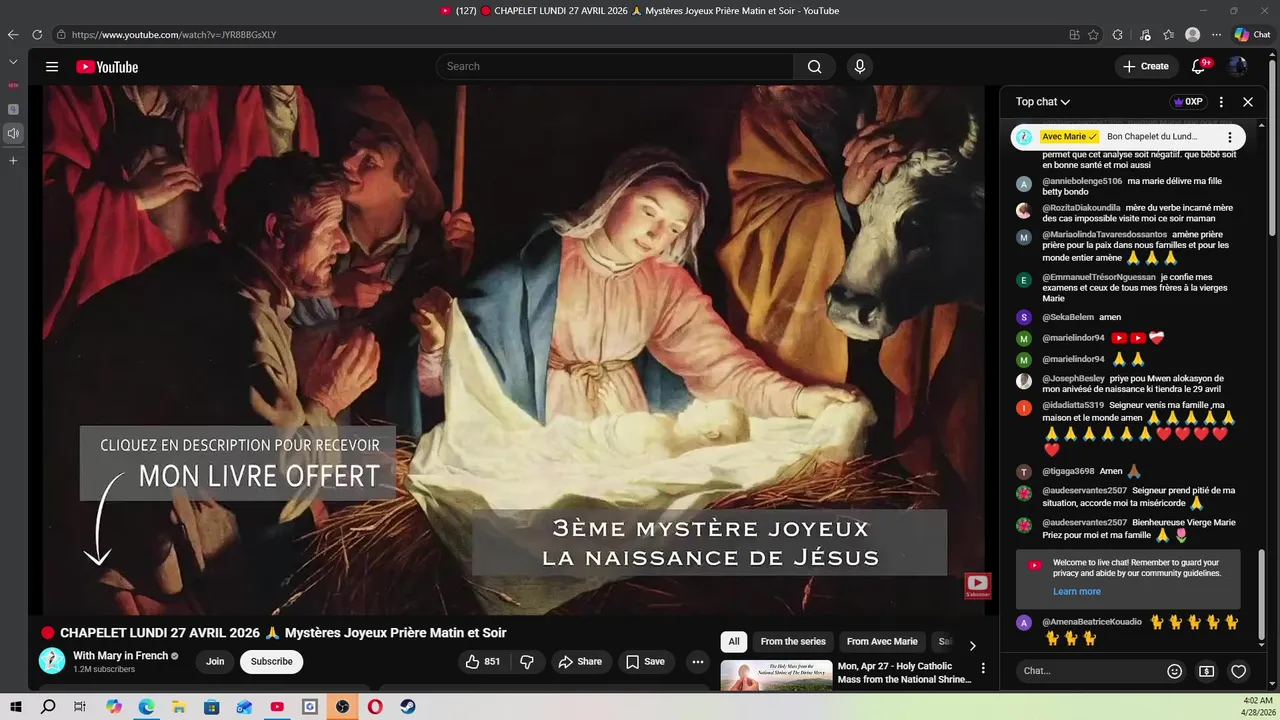The height and width of the screenshot is (720, 1280).
Task: Open options for the Holy Catholic Mass video
Action: 983,668
